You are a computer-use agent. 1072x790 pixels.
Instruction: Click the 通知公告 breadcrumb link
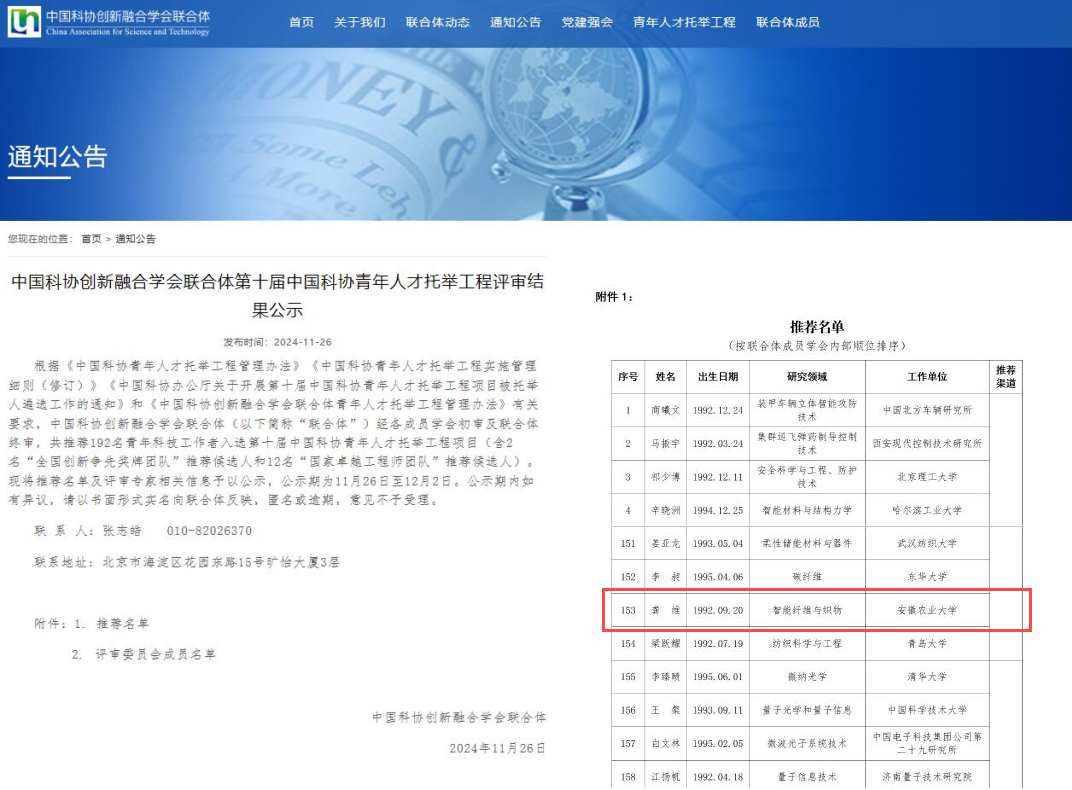pos(136,239)
